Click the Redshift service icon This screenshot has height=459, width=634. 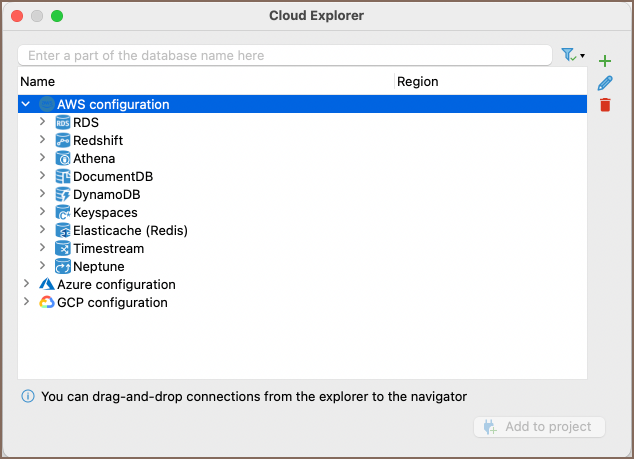point(63,140)
